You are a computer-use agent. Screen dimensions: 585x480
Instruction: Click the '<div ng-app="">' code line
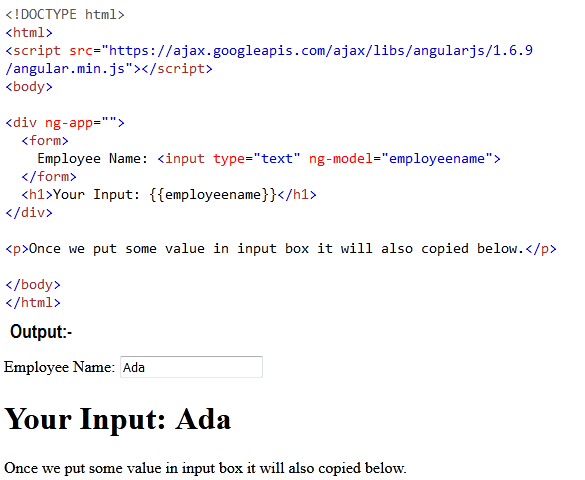(65, 122)
